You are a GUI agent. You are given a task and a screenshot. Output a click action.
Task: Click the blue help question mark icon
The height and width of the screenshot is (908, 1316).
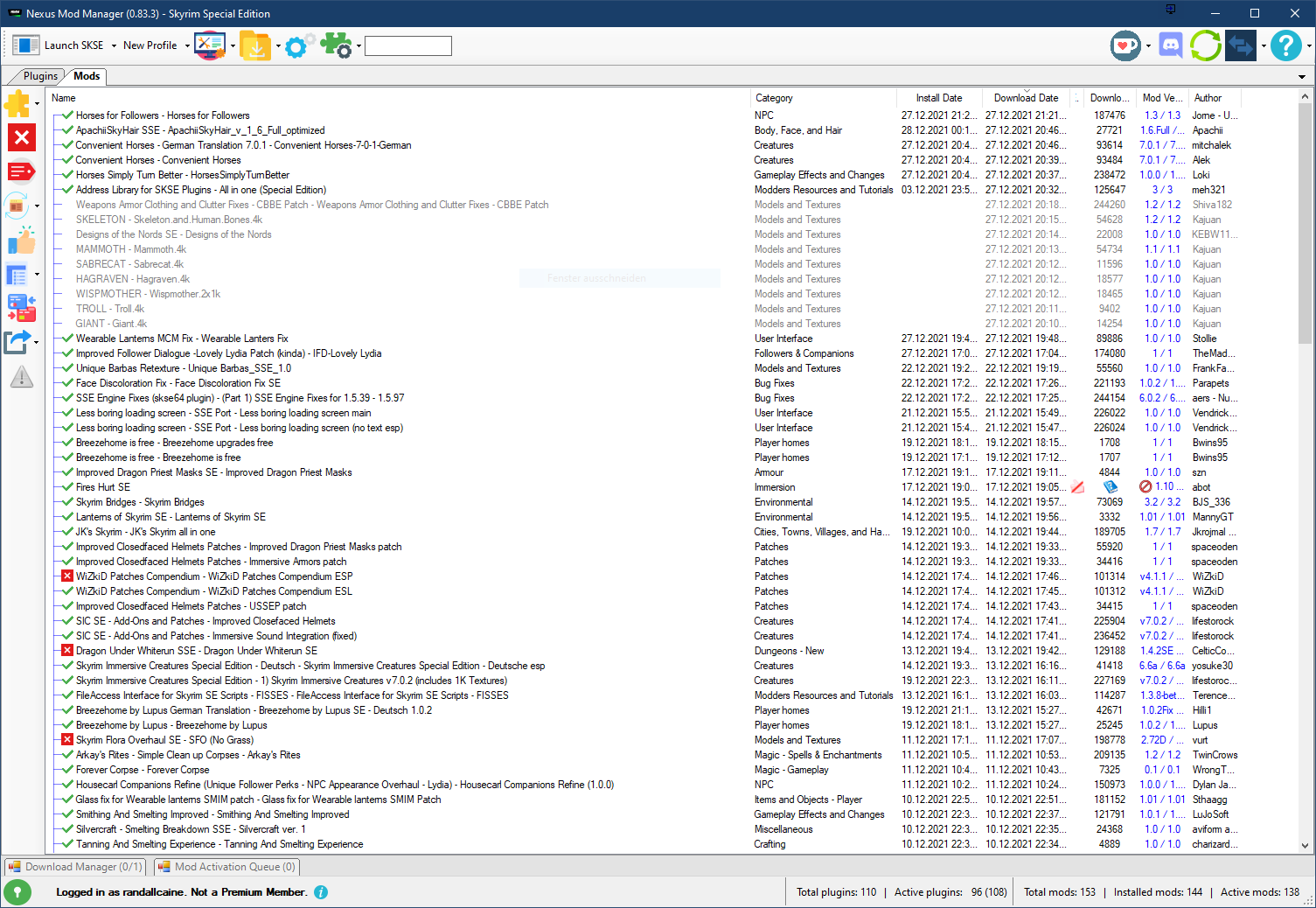pos(1285,45)
